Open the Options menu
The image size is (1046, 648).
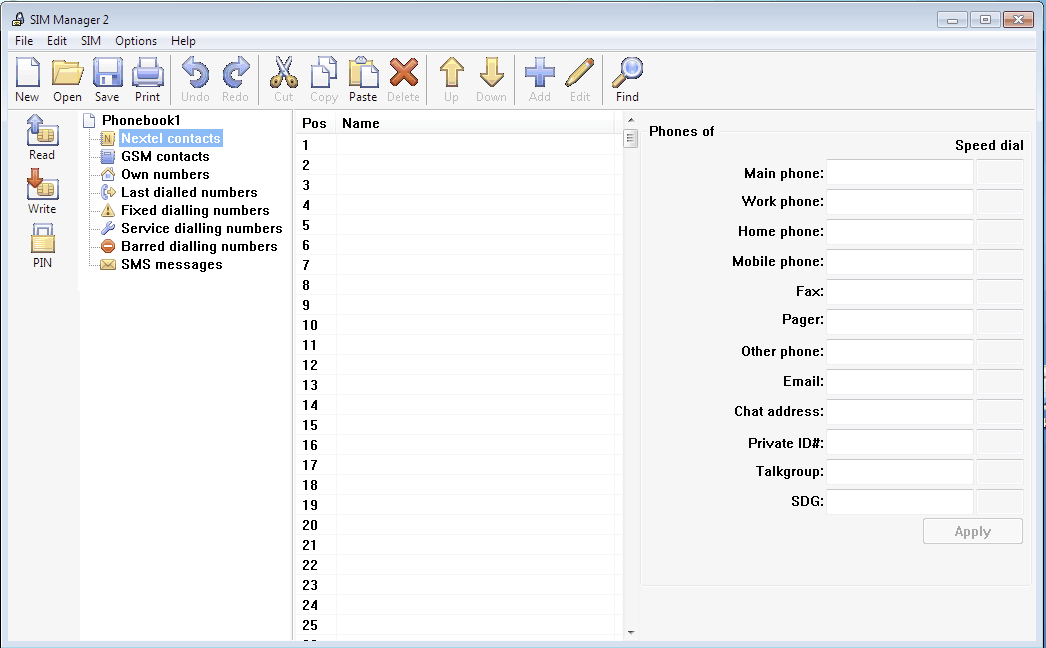click(136, 41)
